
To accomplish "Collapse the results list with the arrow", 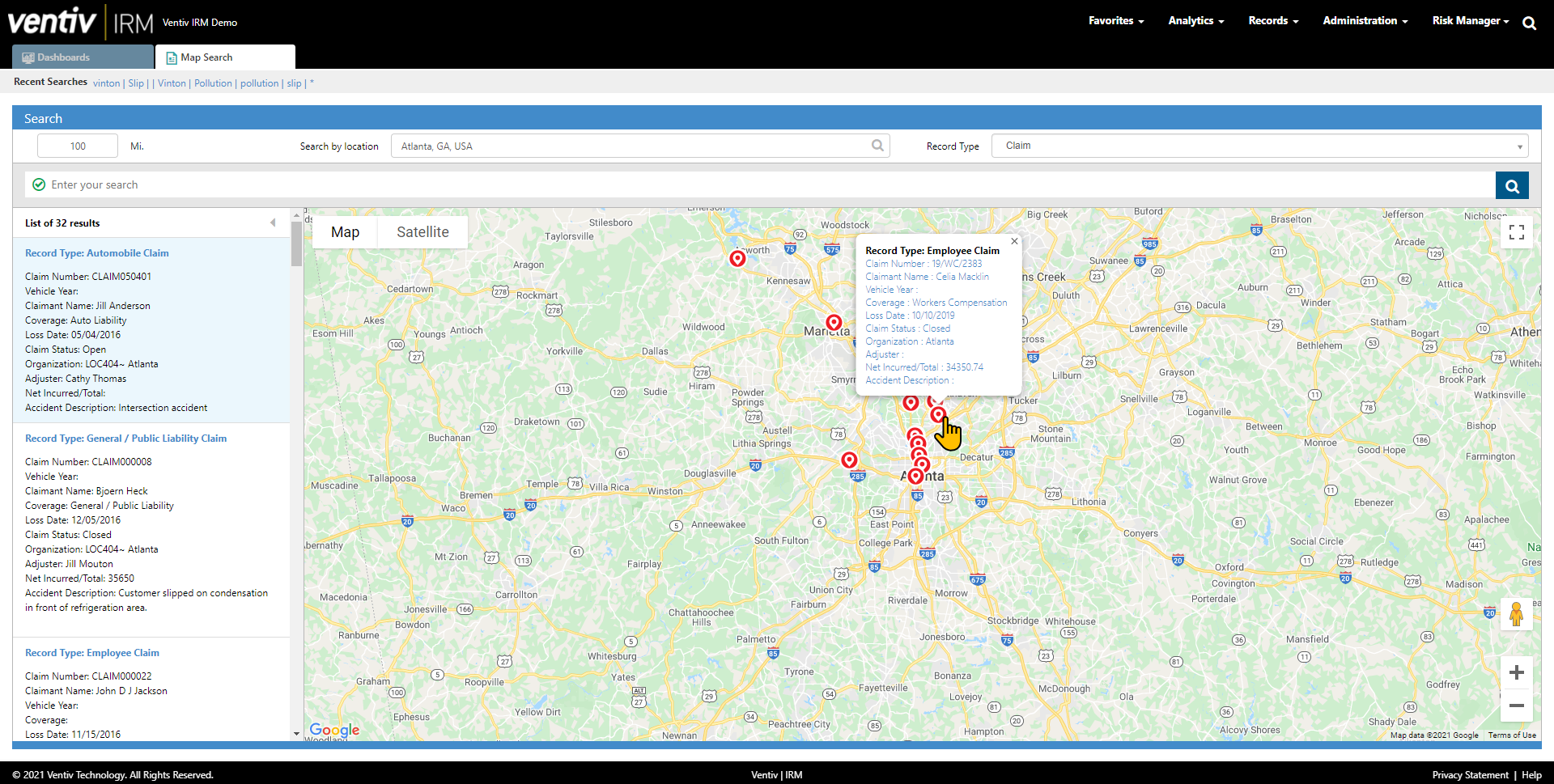I will (273, 222).
